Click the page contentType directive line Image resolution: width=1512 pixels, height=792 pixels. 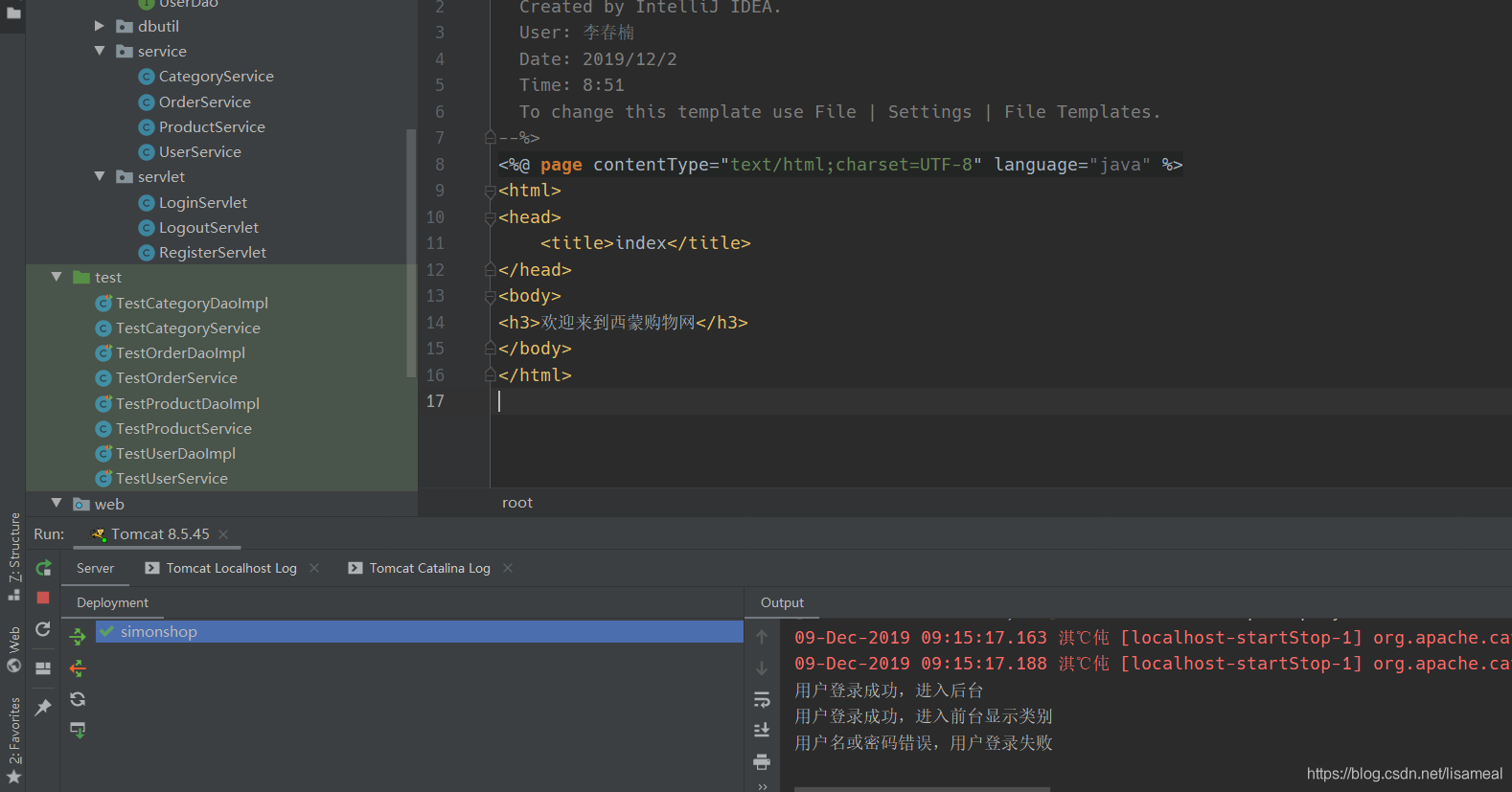840,165
